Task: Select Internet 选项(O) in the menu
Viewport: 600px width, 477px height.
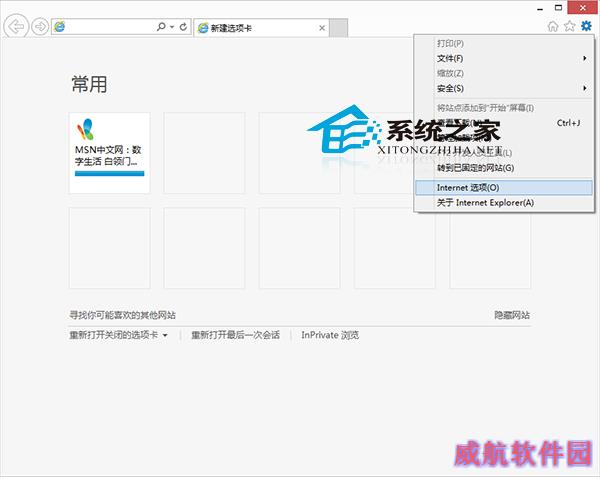Action: click(x=504, y=187)
